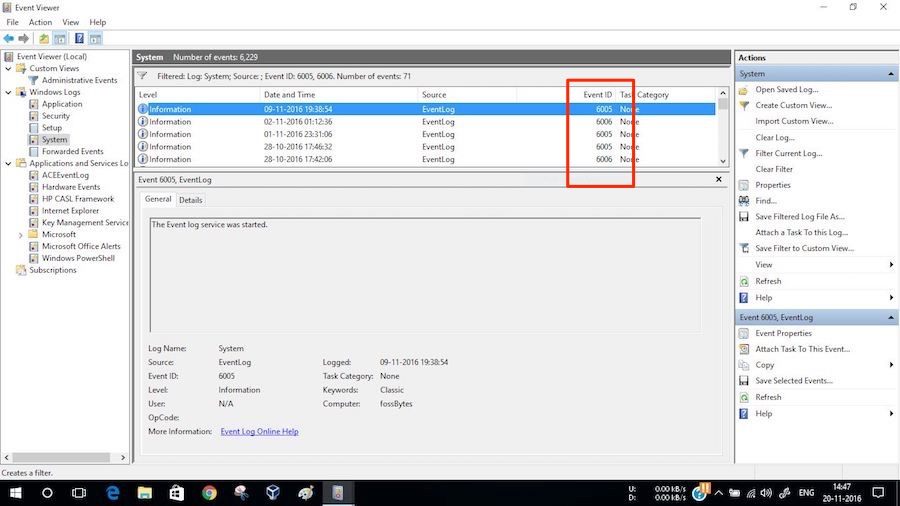The height and width of the screenshot is (506, 900).
Task: Select Windows PowerShell log in tree
Action: click(x=78, y=258)
